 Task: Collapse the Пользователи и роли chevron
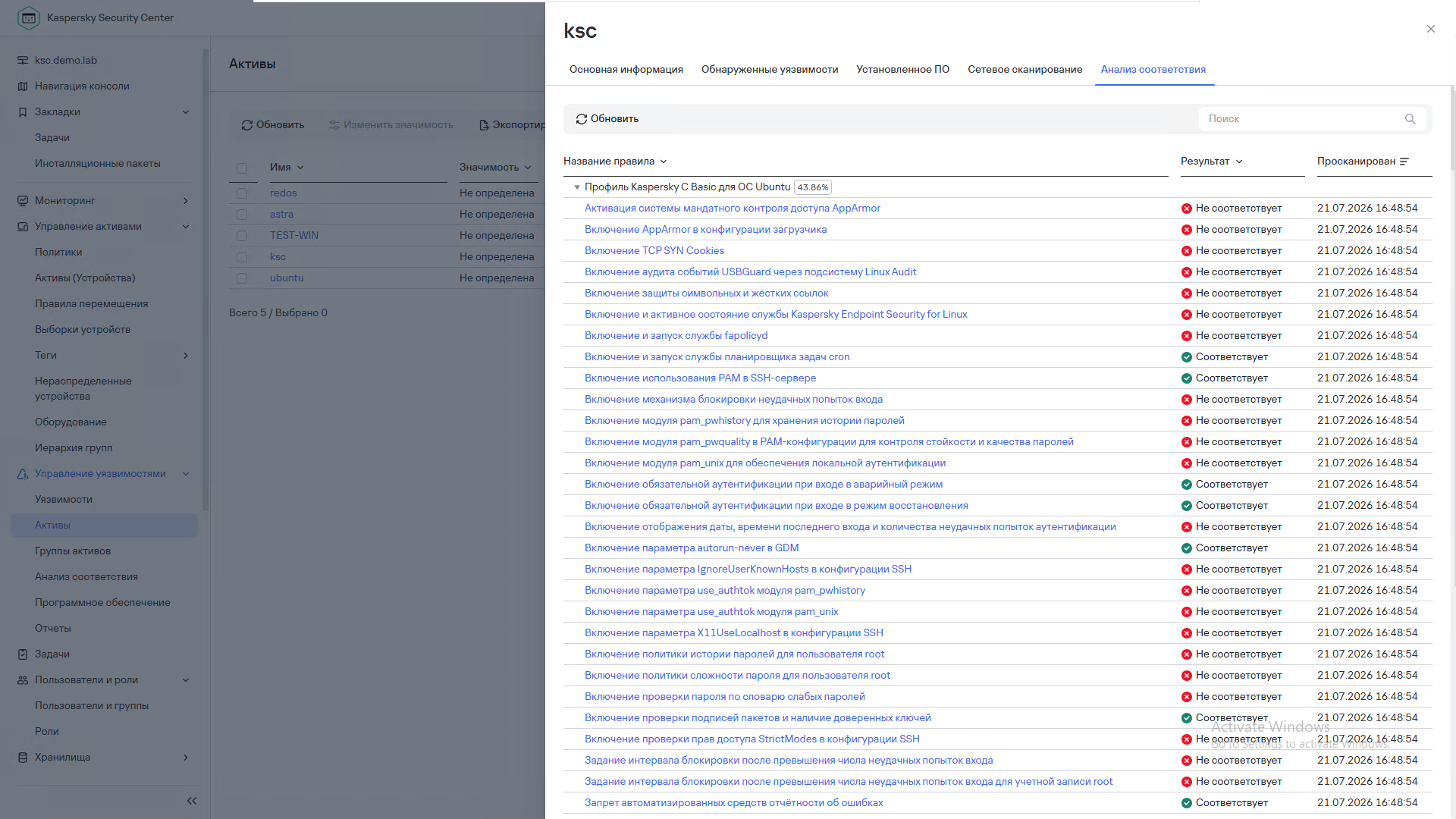click(x=186, y=680)
